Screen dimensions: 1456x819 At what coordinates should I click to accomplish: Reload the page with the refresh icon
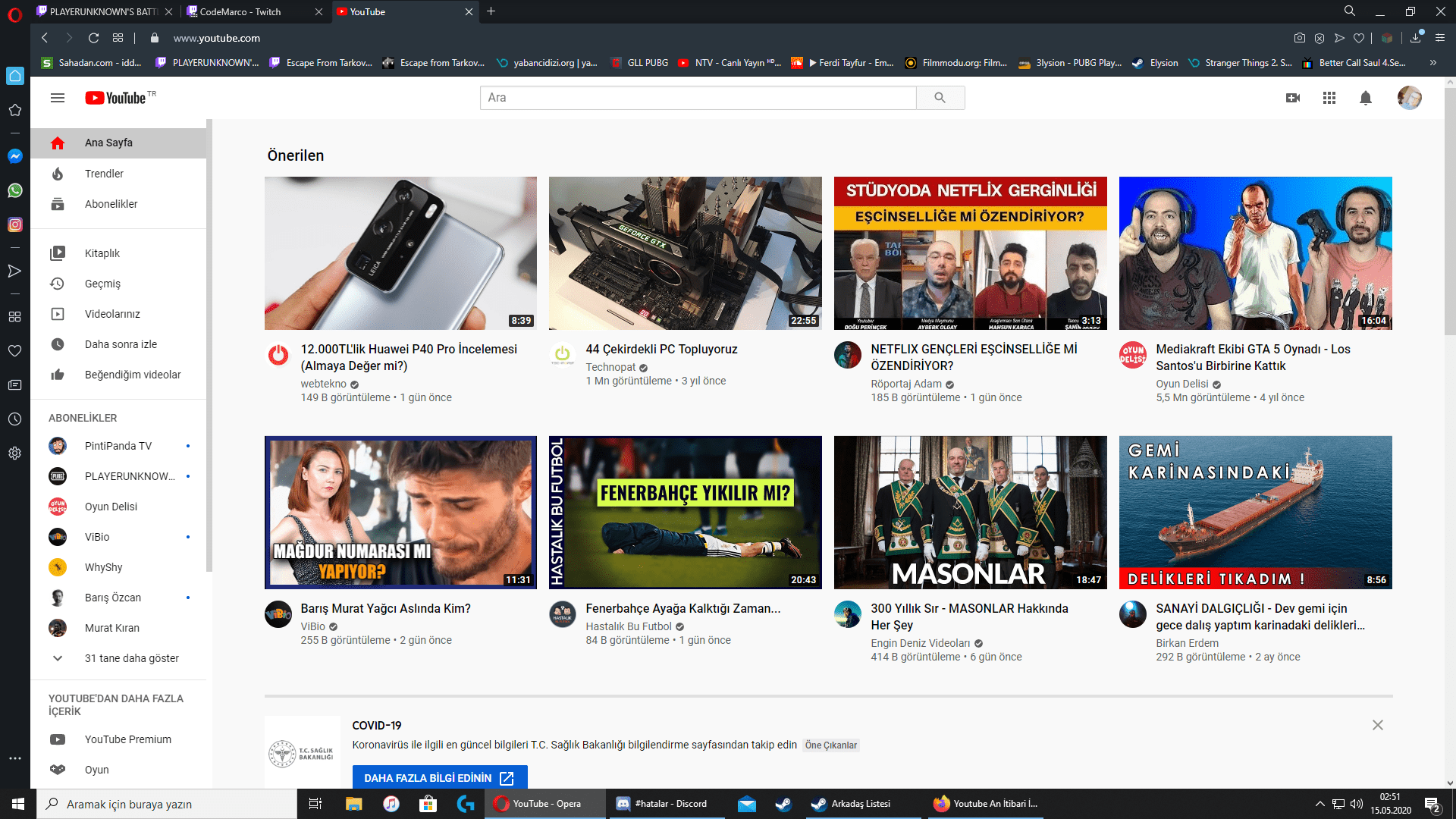point(93,38)
